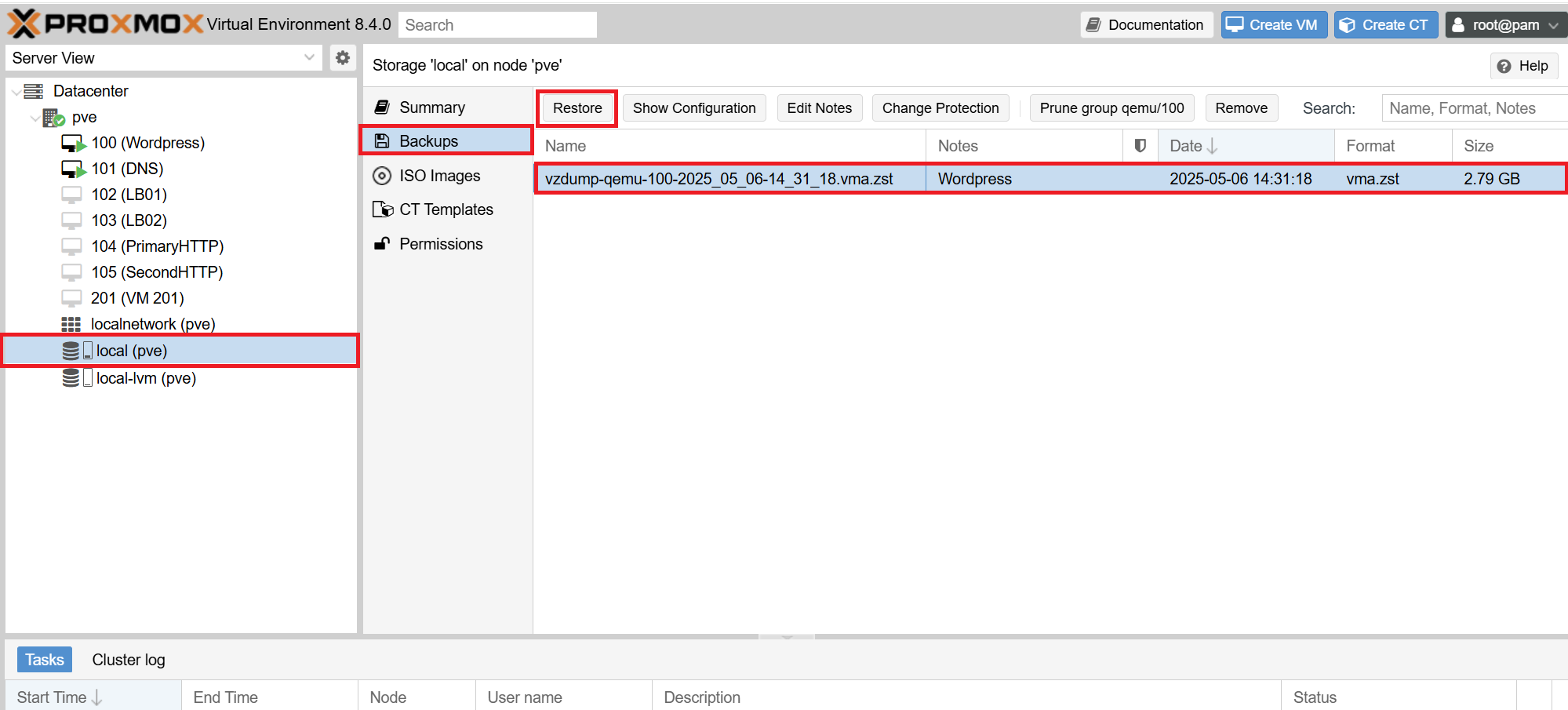Click the gear settings icon beside Server View
Screen dimensions: 1568x710
[343, 58]
